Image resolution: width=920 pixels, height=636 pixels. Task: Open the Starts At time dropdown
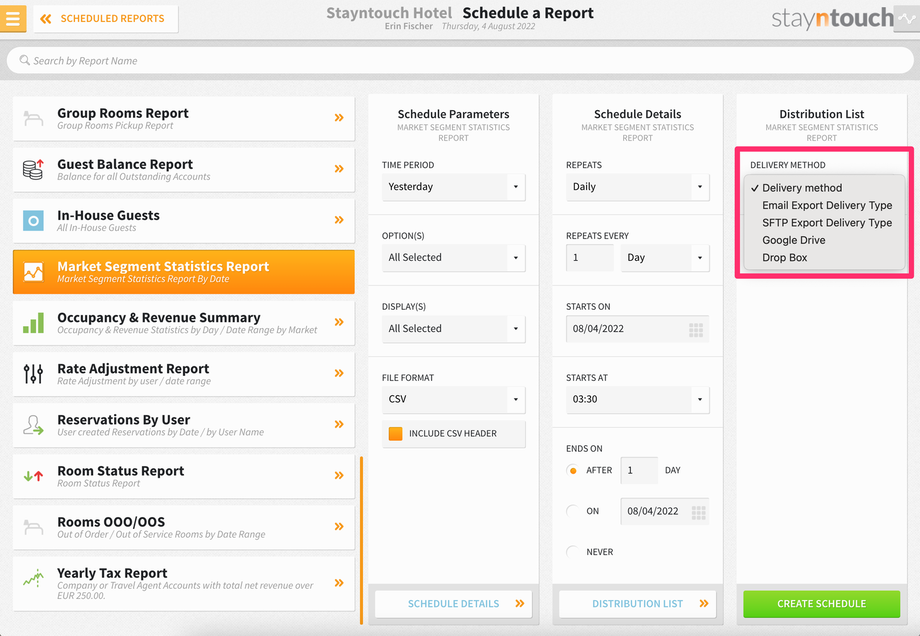(638, 400)
